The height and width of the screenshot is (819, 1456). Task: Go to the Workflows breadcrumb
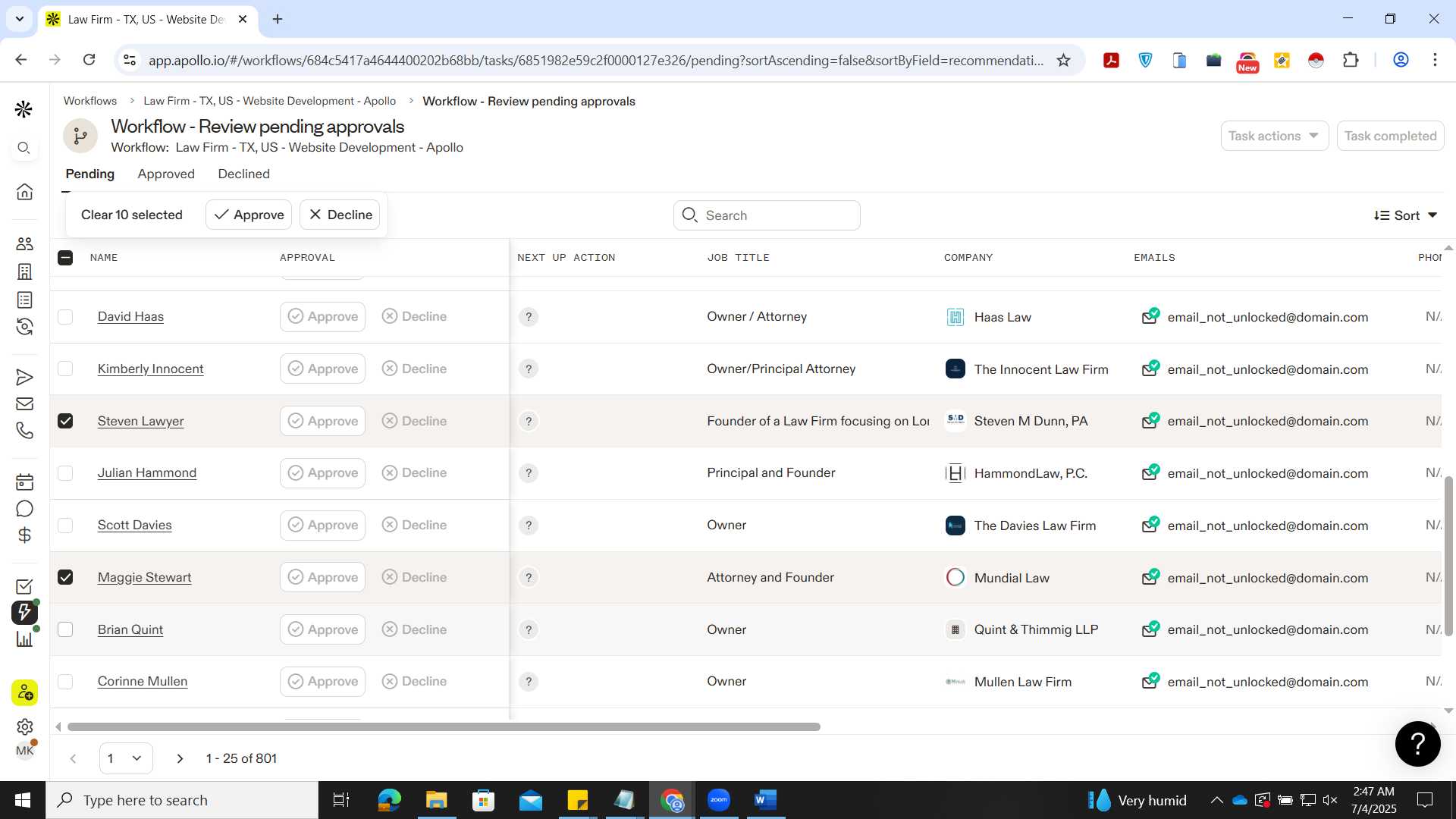point(89,101)
